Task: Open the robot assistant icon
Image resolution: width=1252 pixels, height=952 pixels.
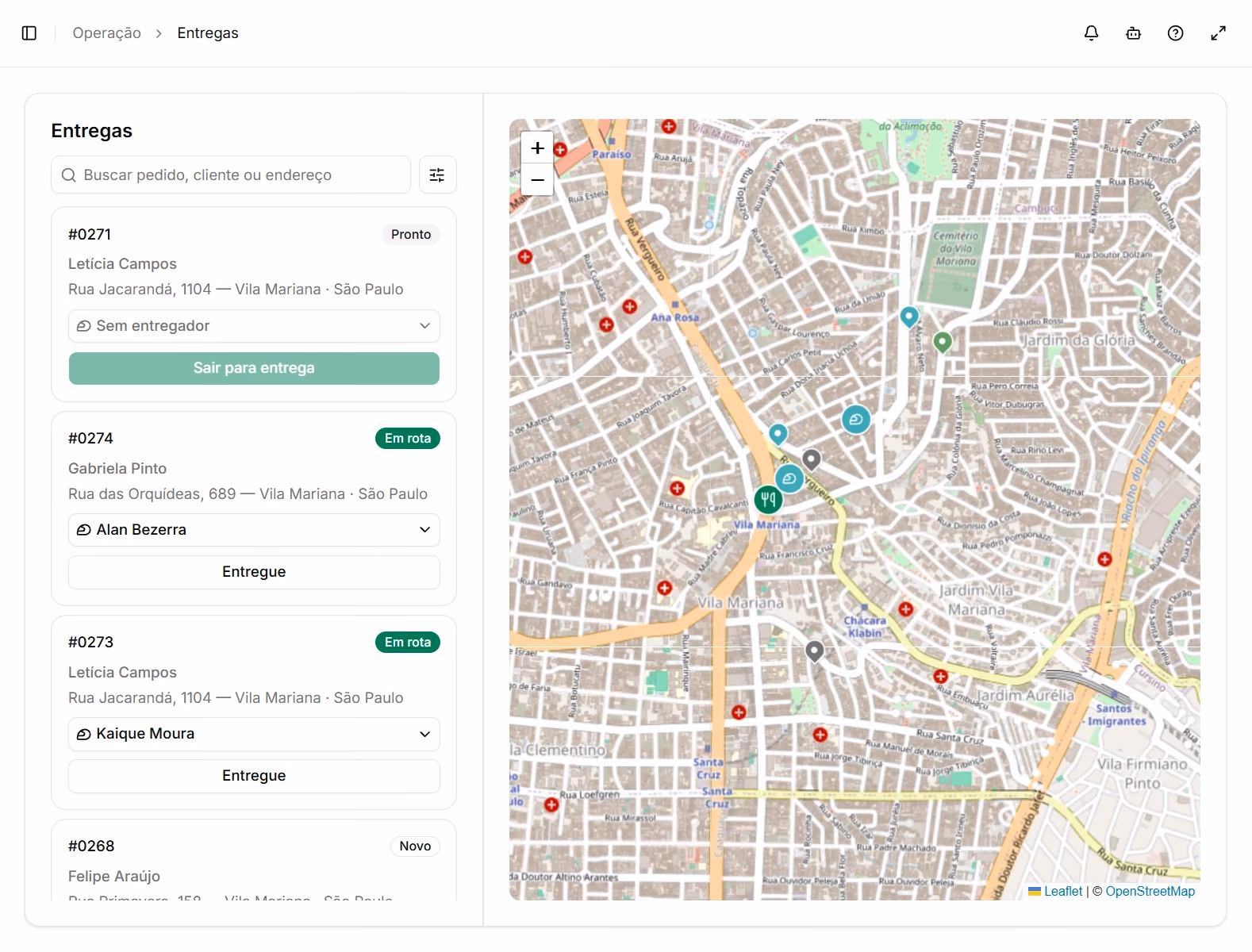Action: (x=1134, y=33)
